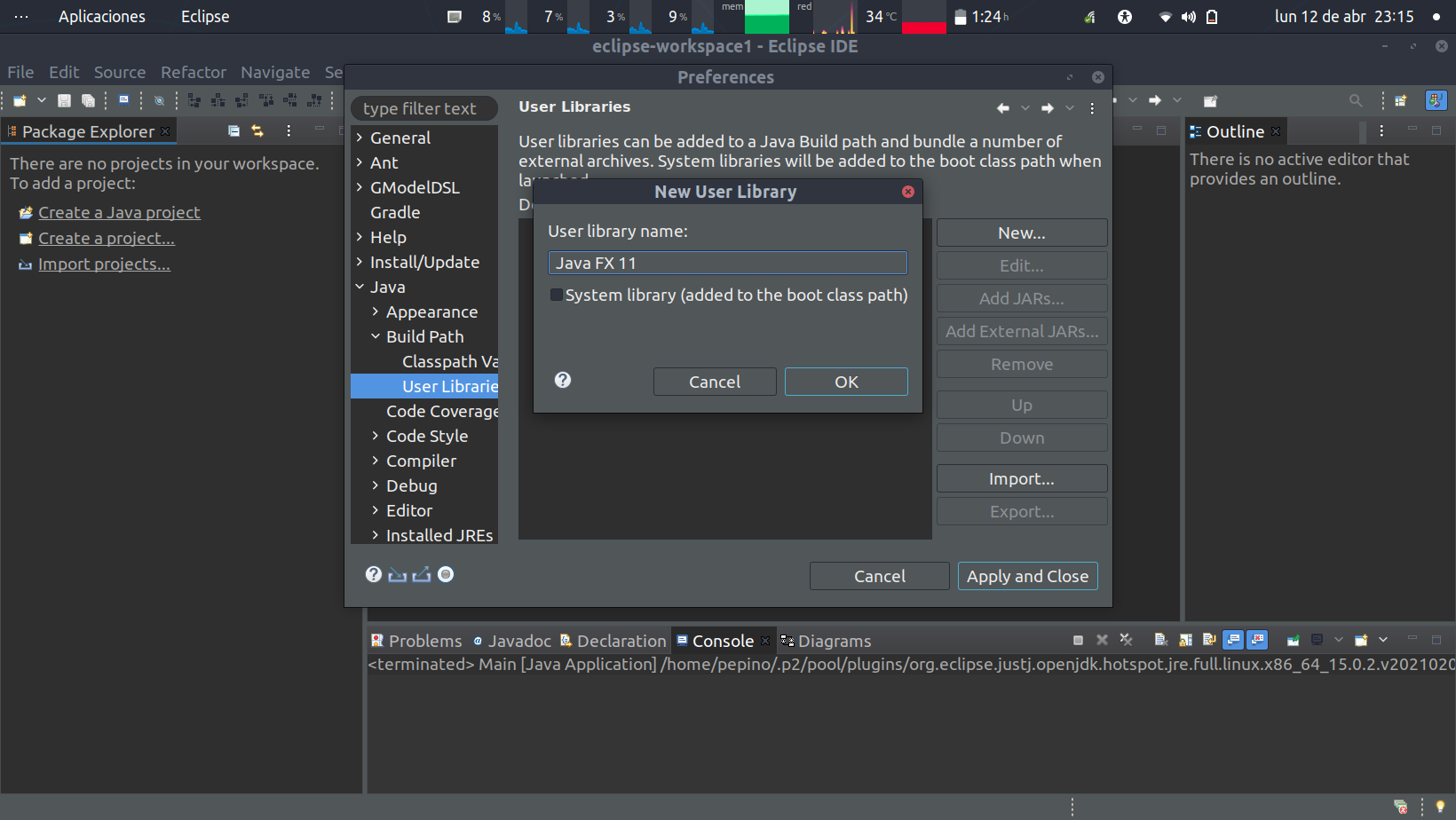
Task: Cancel the New User Library dialog
Action: [715, 382]
